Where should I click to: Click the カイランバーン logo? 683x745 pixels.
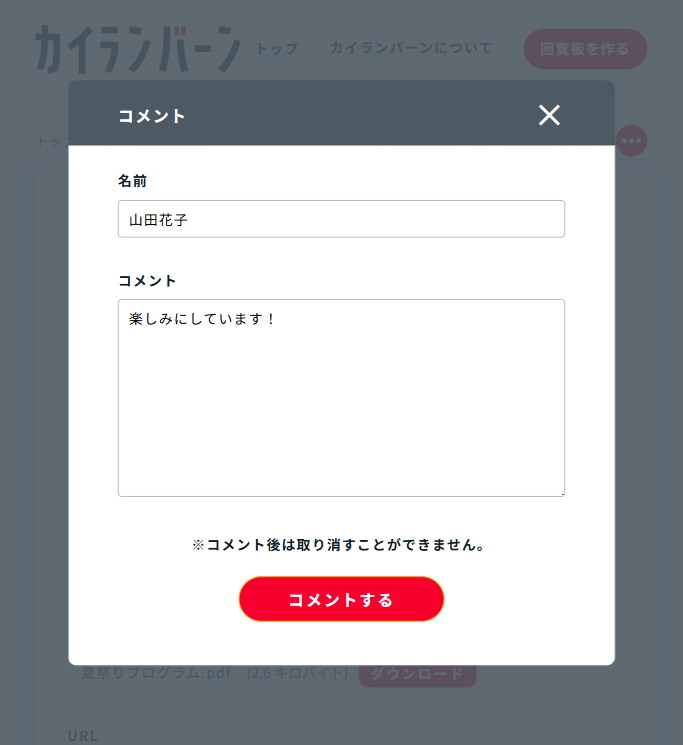137,49
